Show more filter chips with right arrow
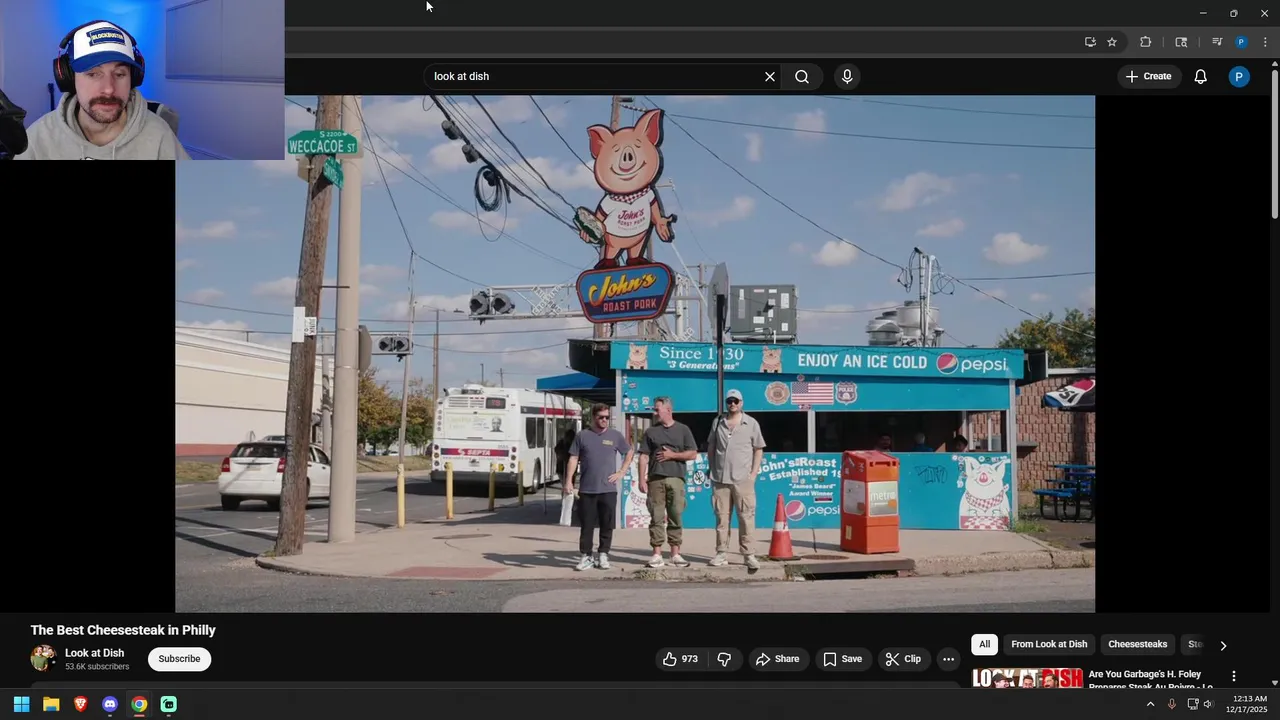 click(x=1223, y=646)
